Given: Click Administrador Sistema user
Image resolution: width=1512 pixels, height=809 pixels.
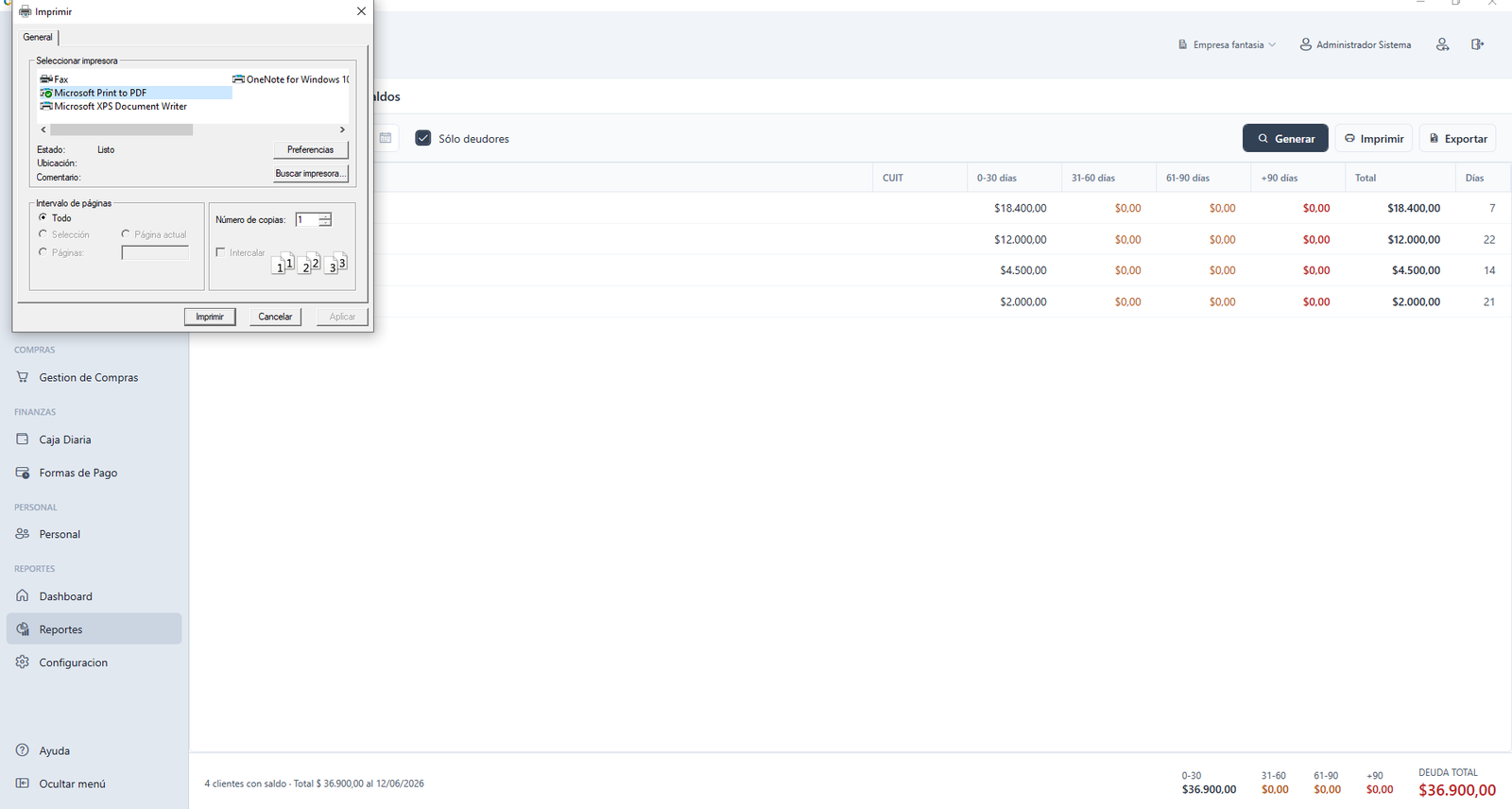Looking at the screenshot, I should click(x=1355, y=44).
